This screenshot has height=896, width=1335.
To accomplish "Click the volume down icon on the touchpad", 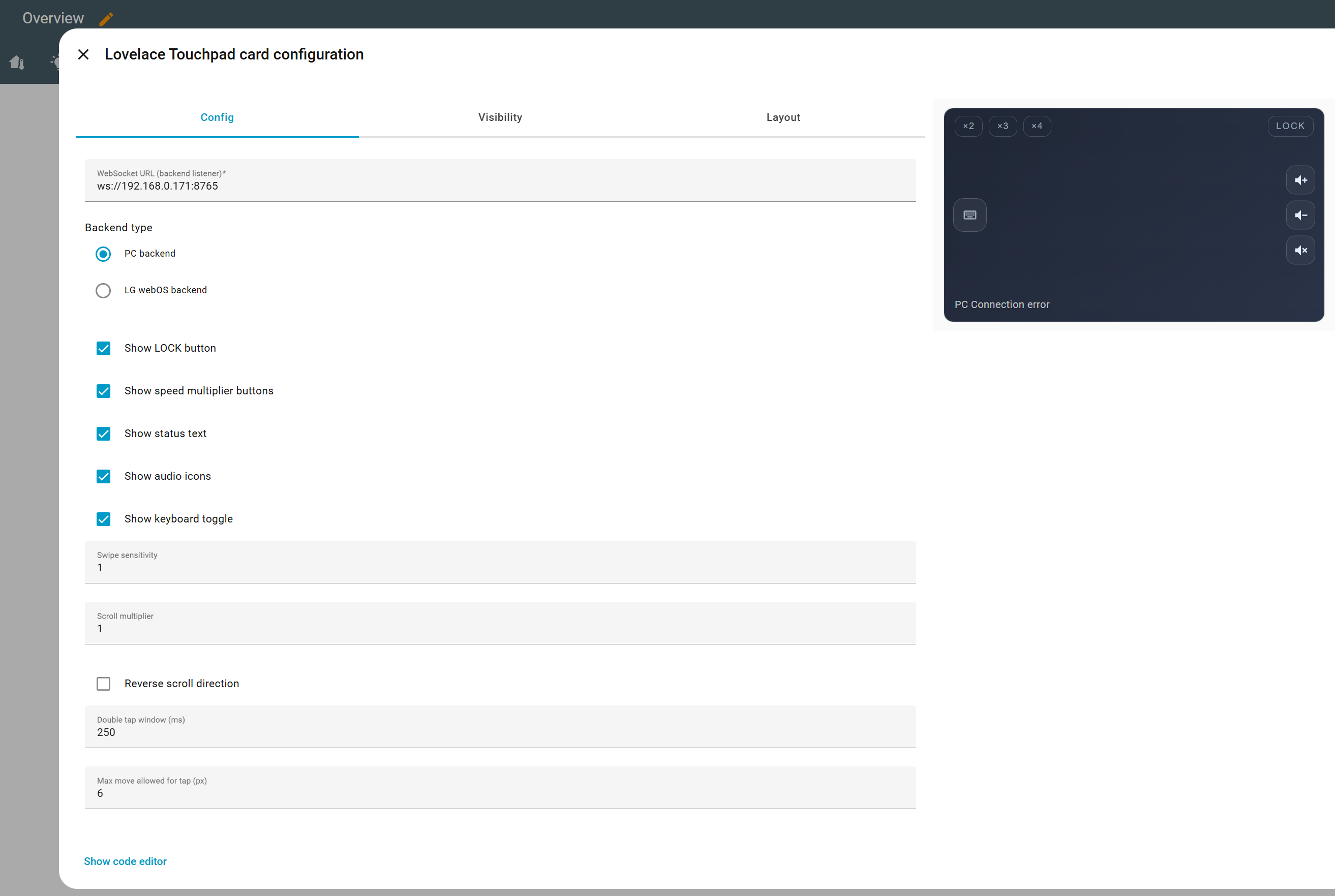I will pos(1300,215).
